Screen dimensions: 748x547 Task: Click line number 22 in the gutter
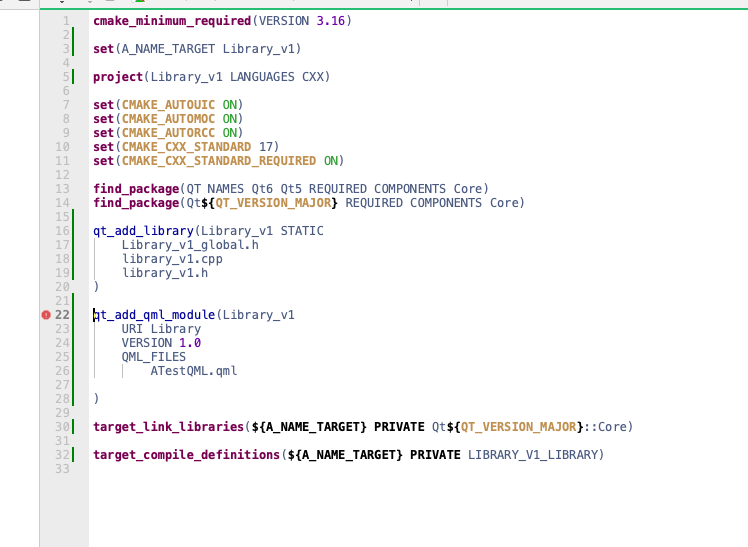coord(62,315)
